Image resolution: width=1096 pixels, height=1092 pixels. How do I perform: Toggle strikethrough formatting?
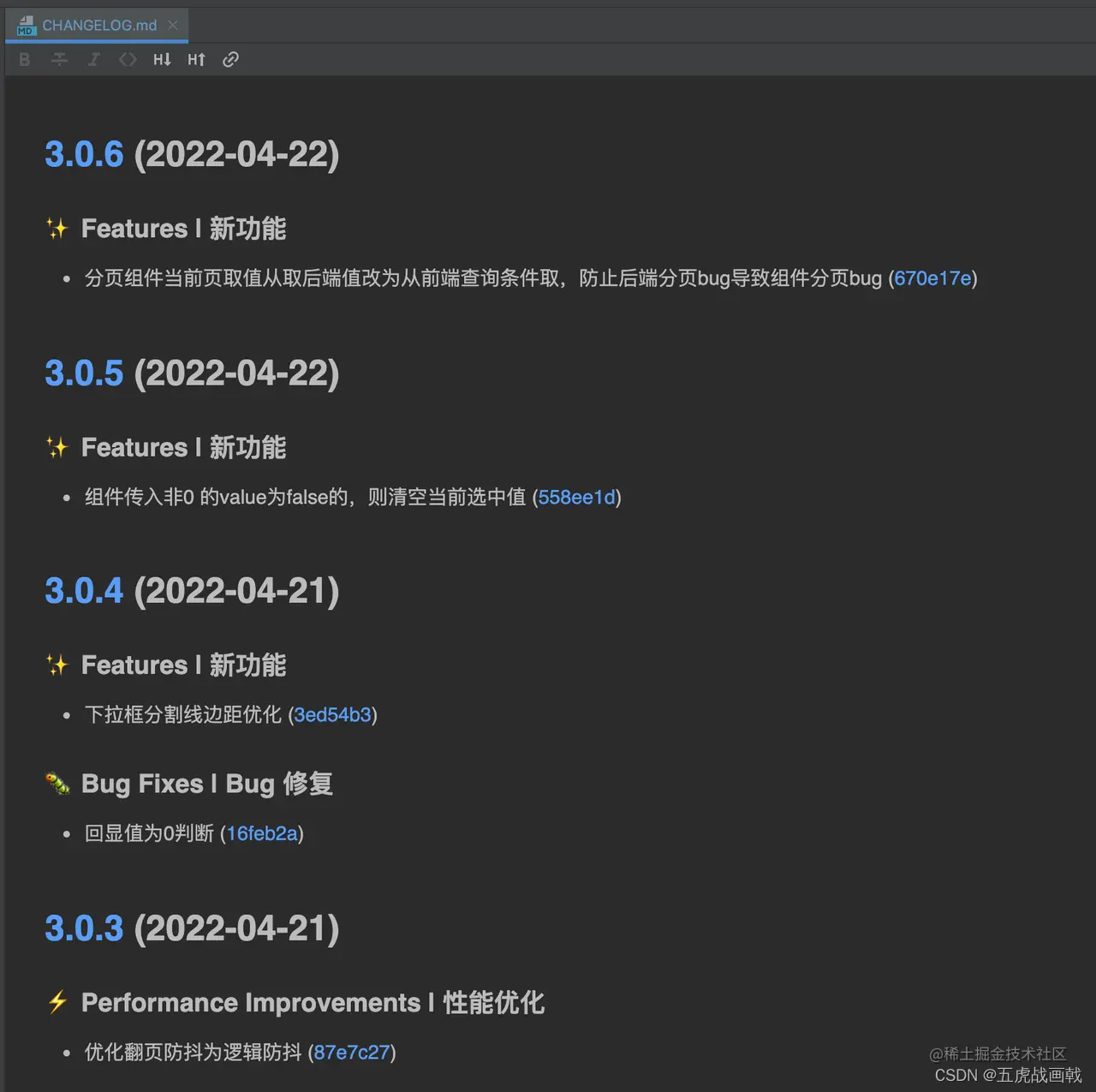(x=59, y=59)
